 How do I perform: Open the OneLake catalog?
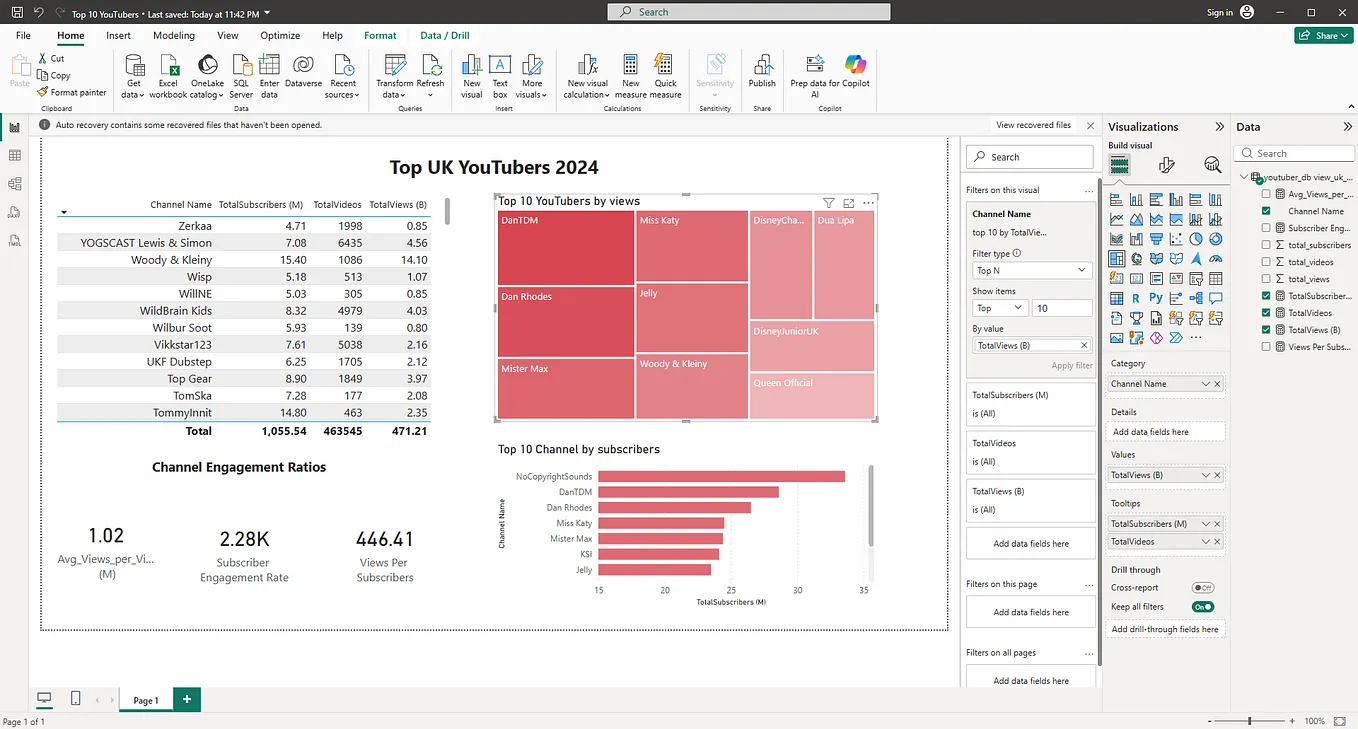pyautogui.click(x=207, y=76)
